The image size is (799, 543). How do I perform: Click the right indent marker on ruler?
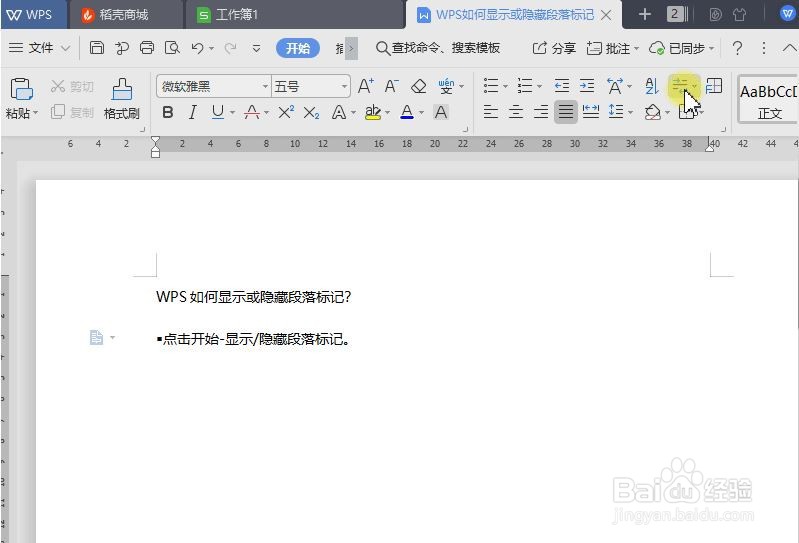click(709, 148)
